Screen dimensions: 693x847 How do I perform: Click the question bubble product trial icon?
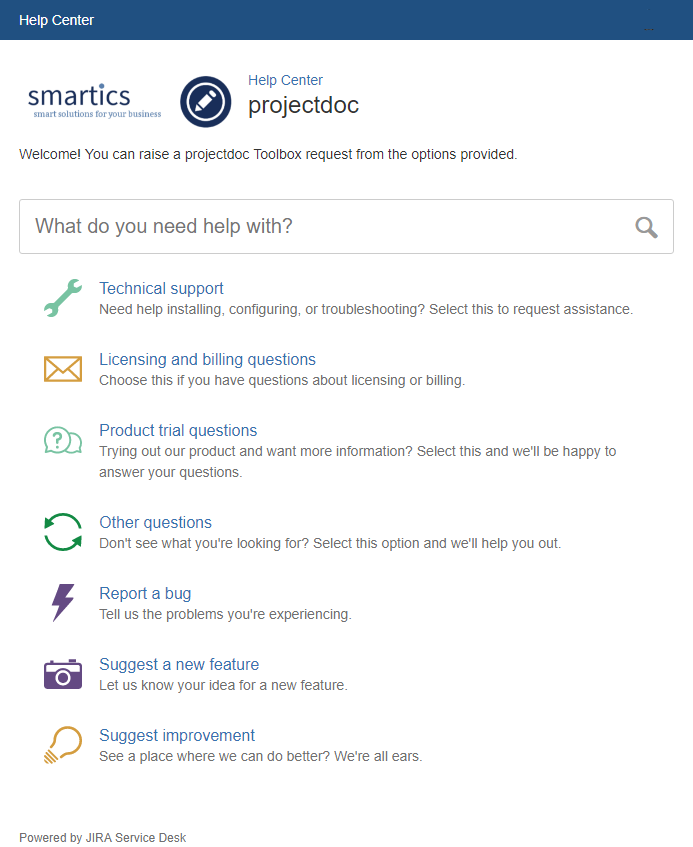[63, 440]
